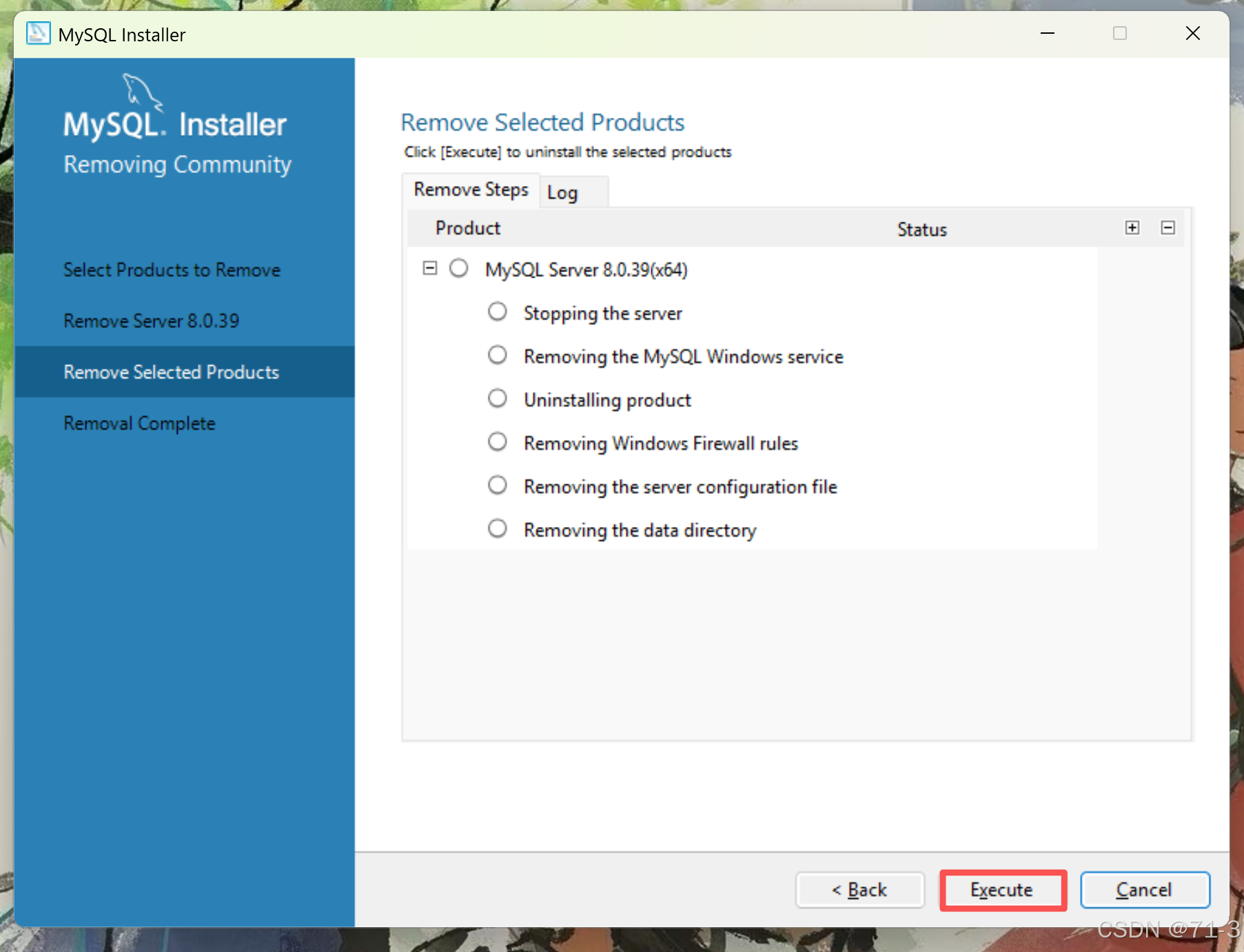This screenshot has height=952, width=1244.
Task: Click circle next to Removing the server configuration file
Action: point(498,486)
